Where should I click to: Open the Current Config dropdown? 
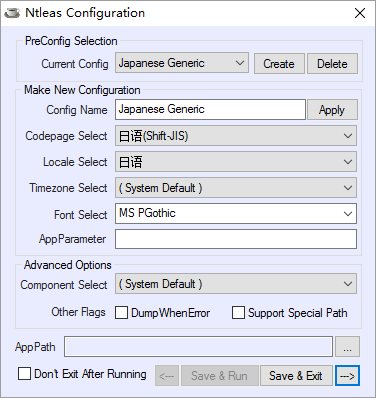point(182,63)
